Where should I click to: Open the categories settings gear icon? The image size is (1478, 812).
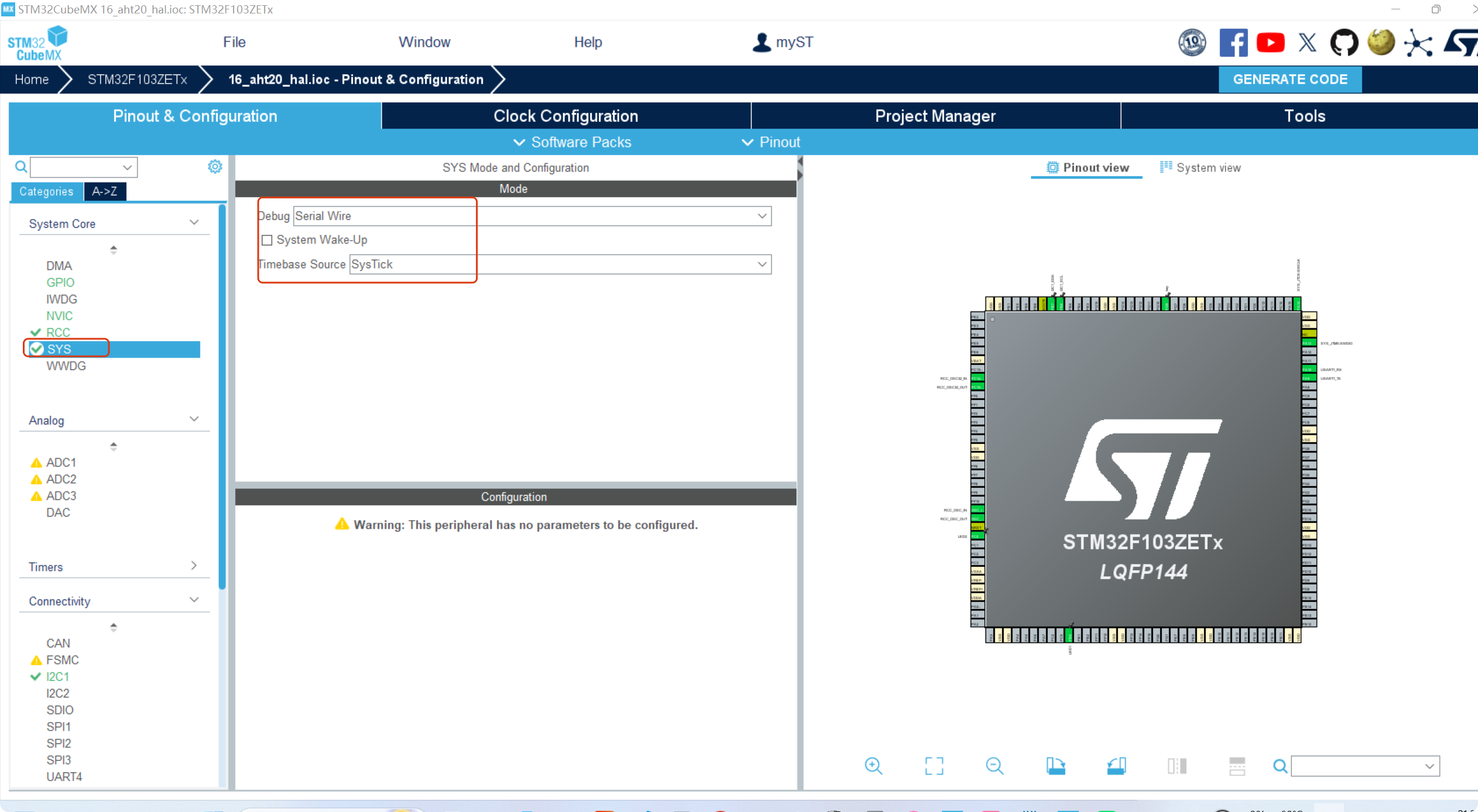pyautogui.click(x=215, y=167)
